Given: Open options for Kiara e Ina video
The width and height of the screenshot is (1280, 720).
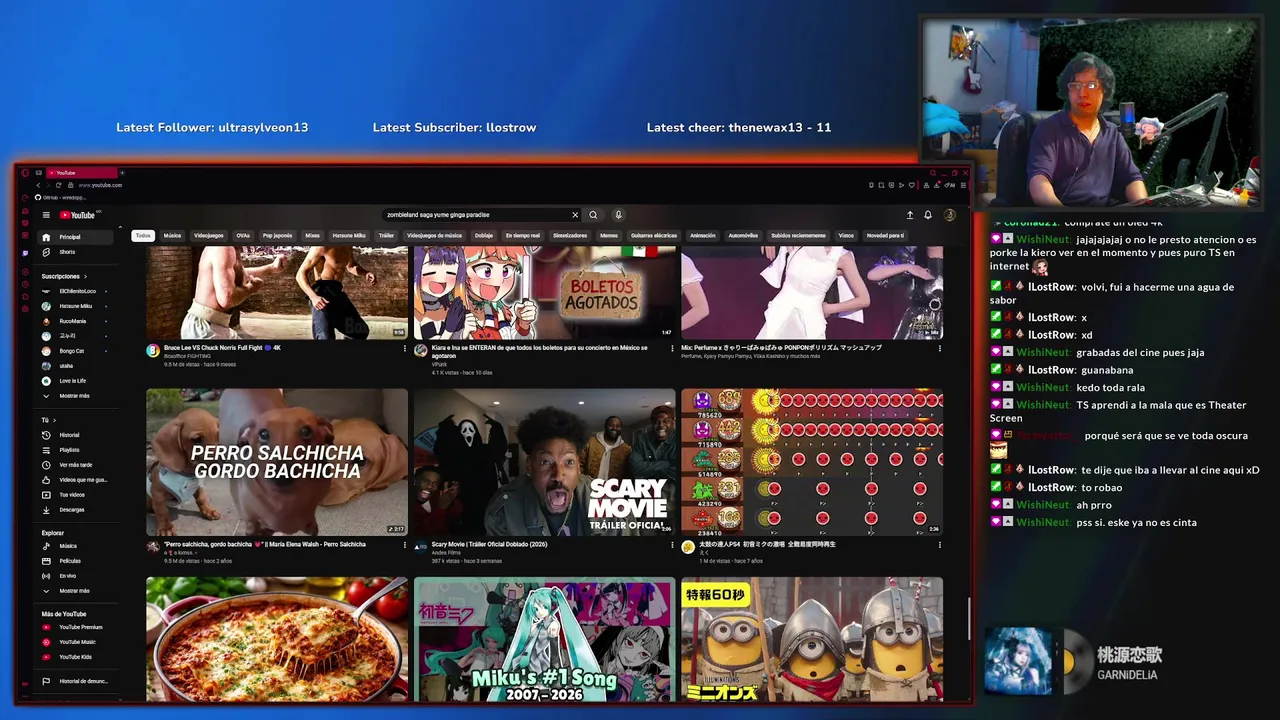Looking at the screenshot, I should (x=672, y=348).
